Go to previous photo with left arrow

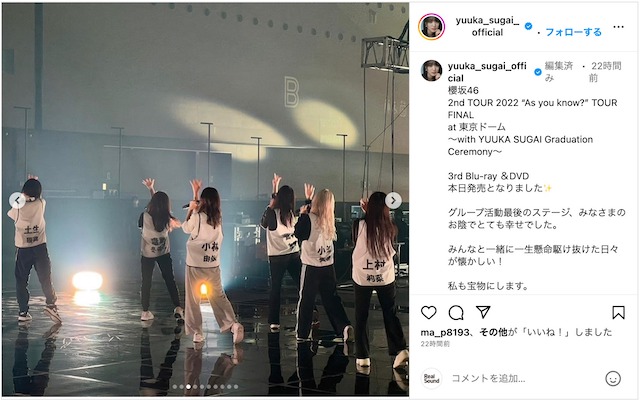coord(18,200)
